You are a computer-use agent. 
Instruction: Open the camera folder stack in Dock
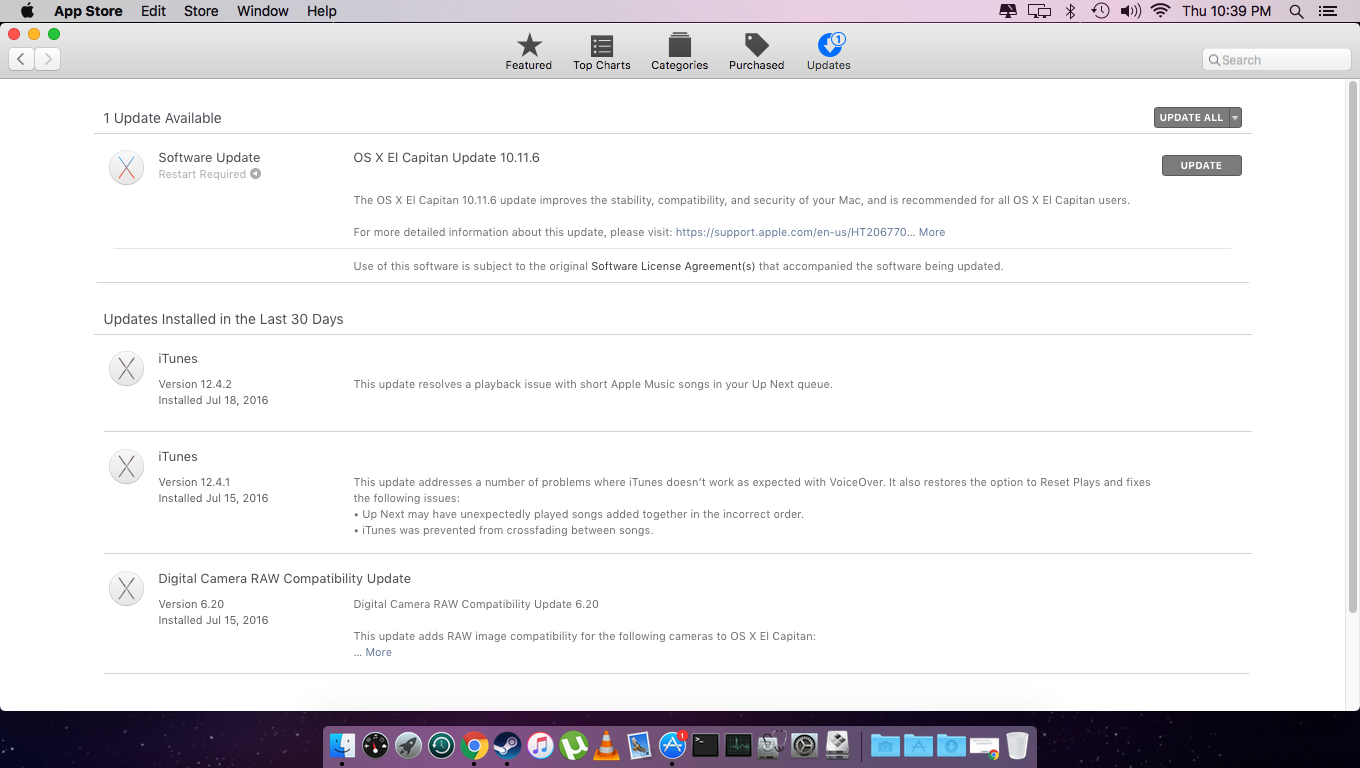click(x=885, y=745)
